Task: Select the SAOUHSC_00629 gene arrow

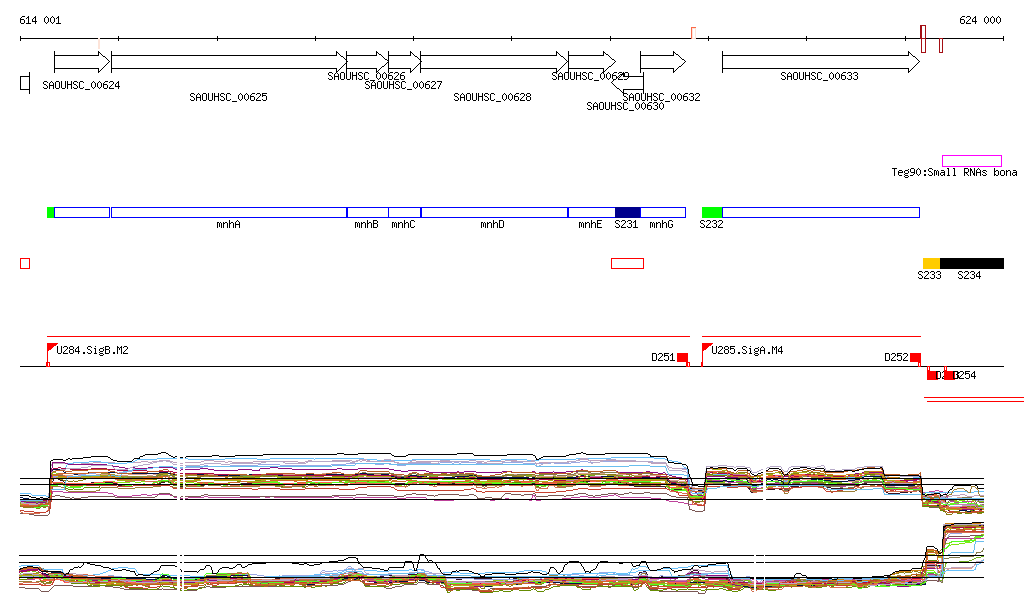Action: 591,62
